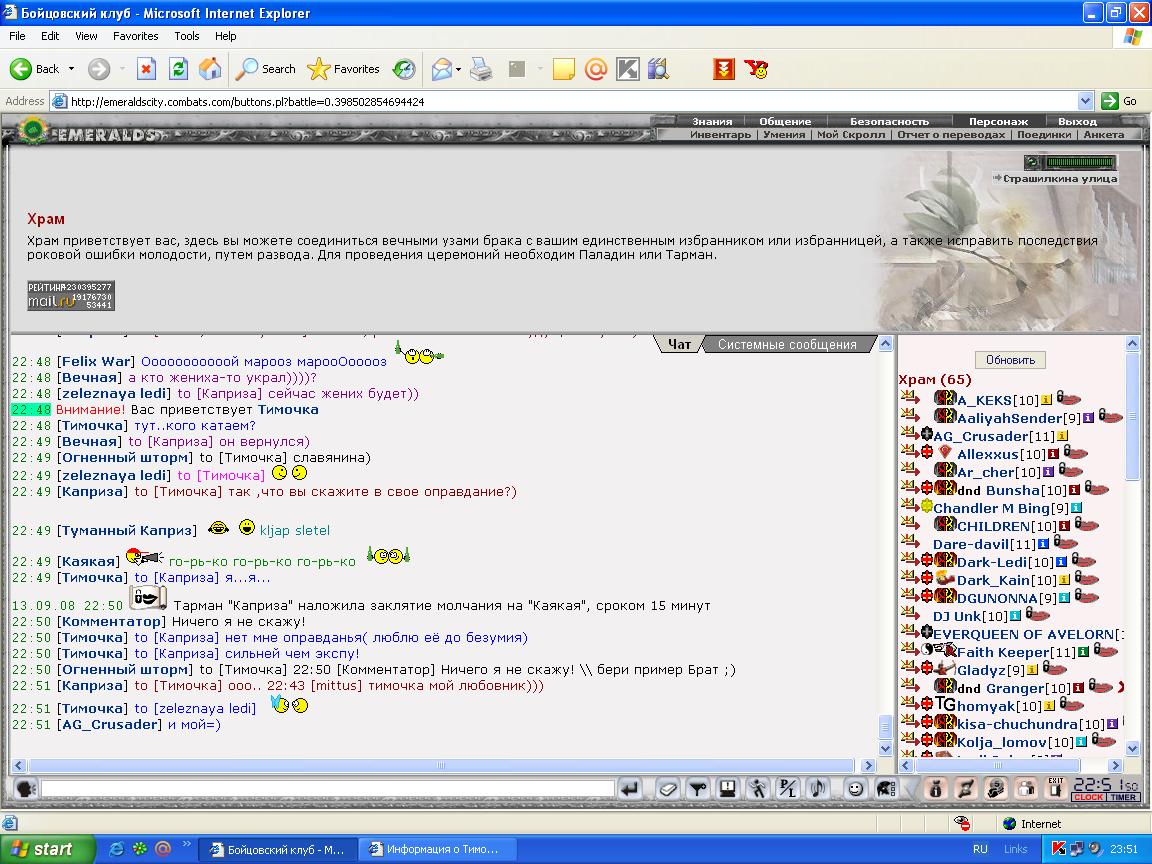Click the Обновить button
This screenshot has width=1152, height=864.
(x=1010, y=360)
